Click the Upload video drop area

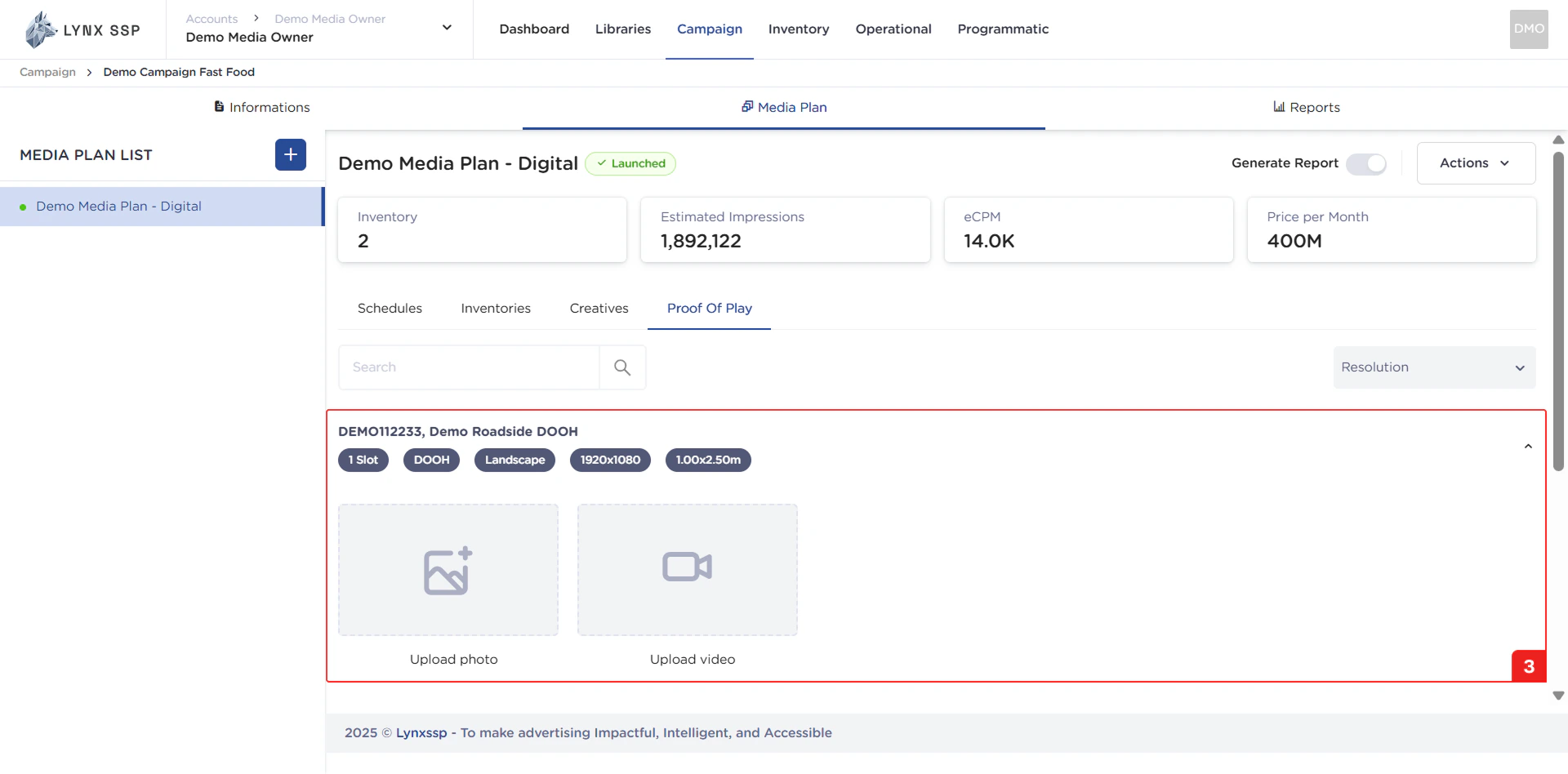688,570
